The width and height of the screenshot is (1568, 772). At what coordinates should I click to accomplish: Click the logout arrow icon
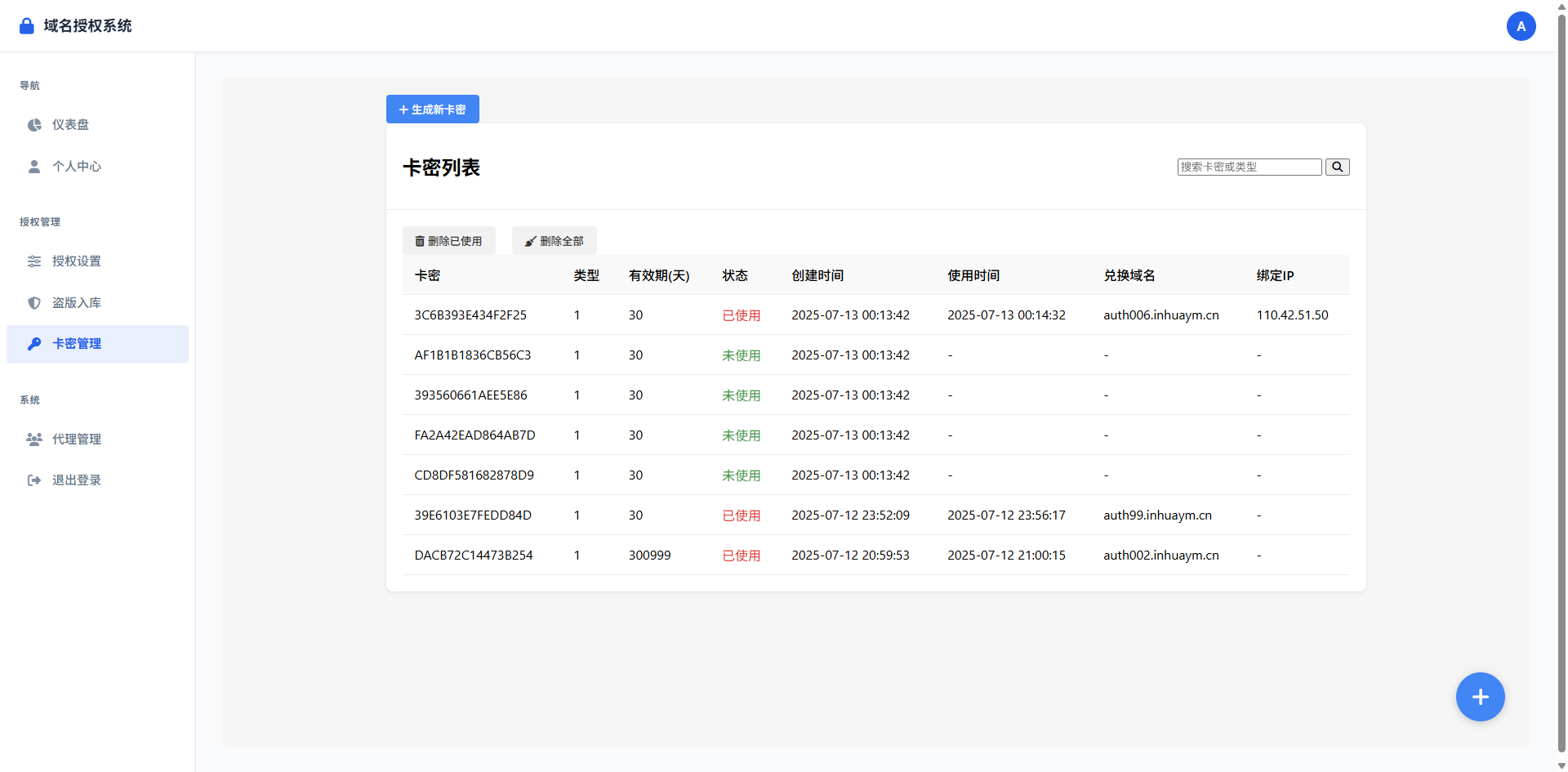click(34, 480)
